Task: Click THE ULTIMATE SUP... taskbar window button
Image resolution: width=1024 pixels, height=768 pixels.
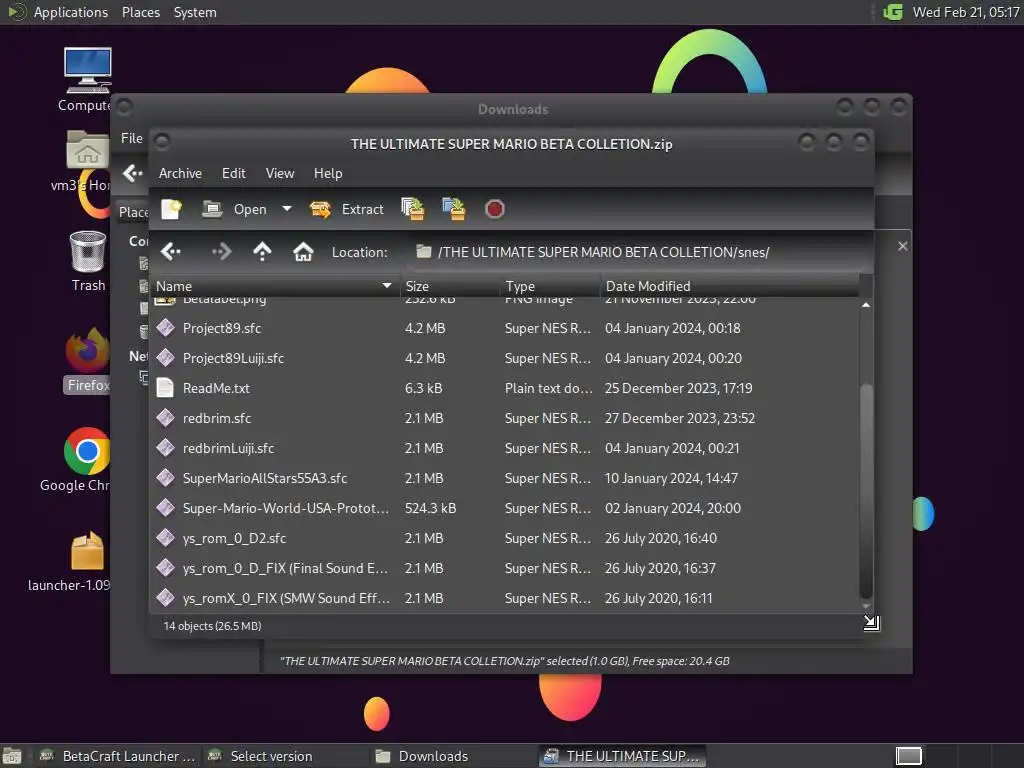Action: [624, 756]
